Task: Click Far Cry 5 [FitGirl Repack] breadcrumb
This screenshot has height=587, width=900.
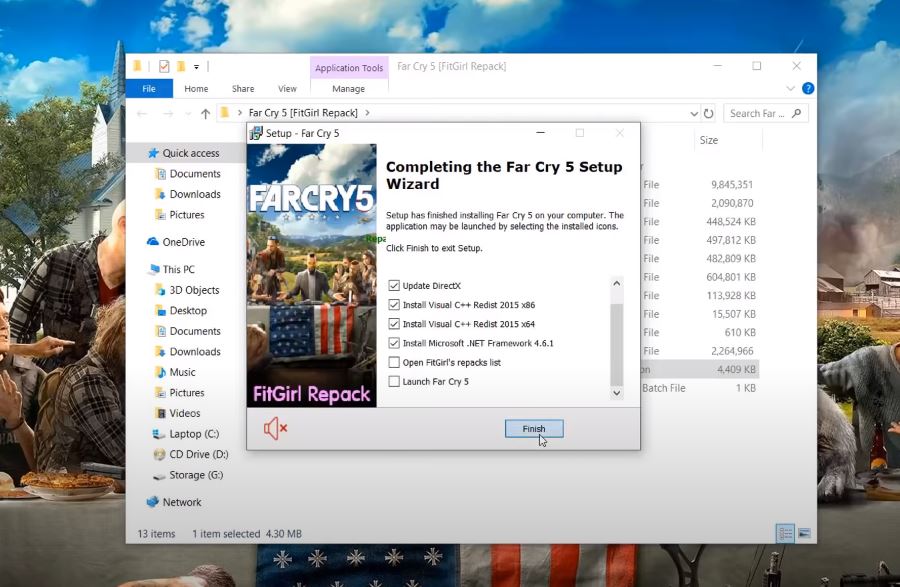Action: (x=303, y=113)
